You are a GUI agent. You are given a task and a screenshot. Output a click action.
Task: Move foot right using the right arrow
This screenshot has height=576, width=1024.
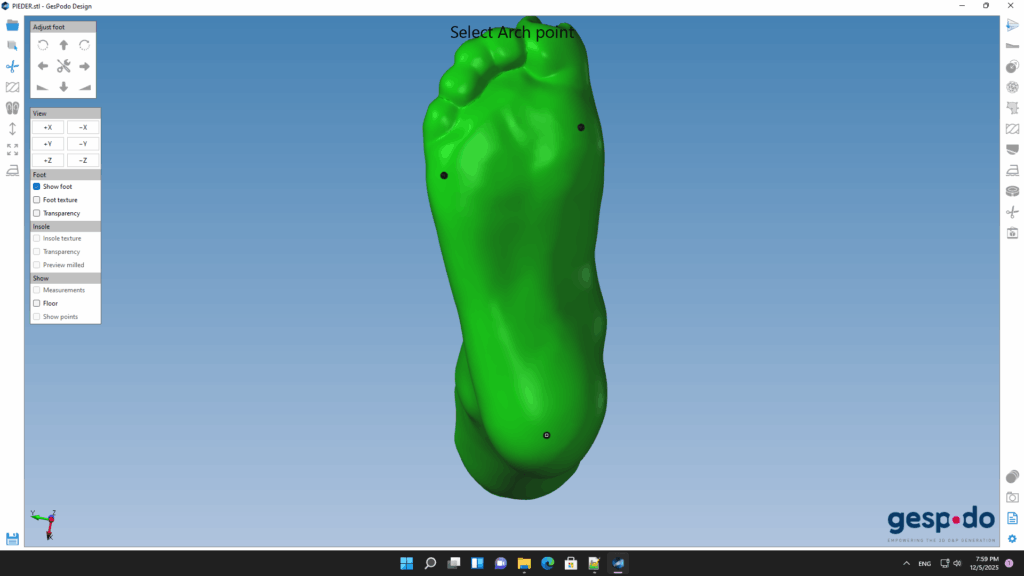[x=85, y=66]
